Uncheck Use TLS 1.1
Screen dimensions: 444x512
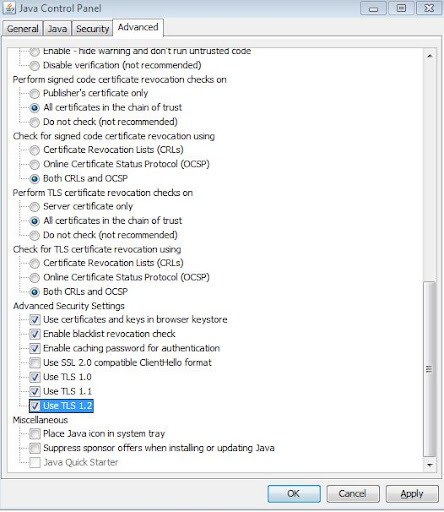click(x=35, y=391)
